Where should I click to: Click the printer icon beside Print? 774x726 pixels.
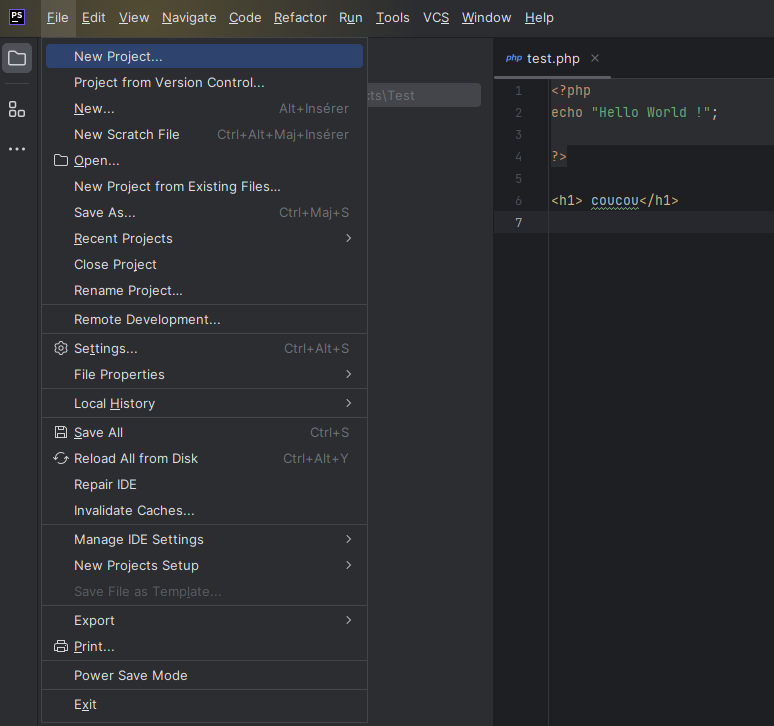61,646
